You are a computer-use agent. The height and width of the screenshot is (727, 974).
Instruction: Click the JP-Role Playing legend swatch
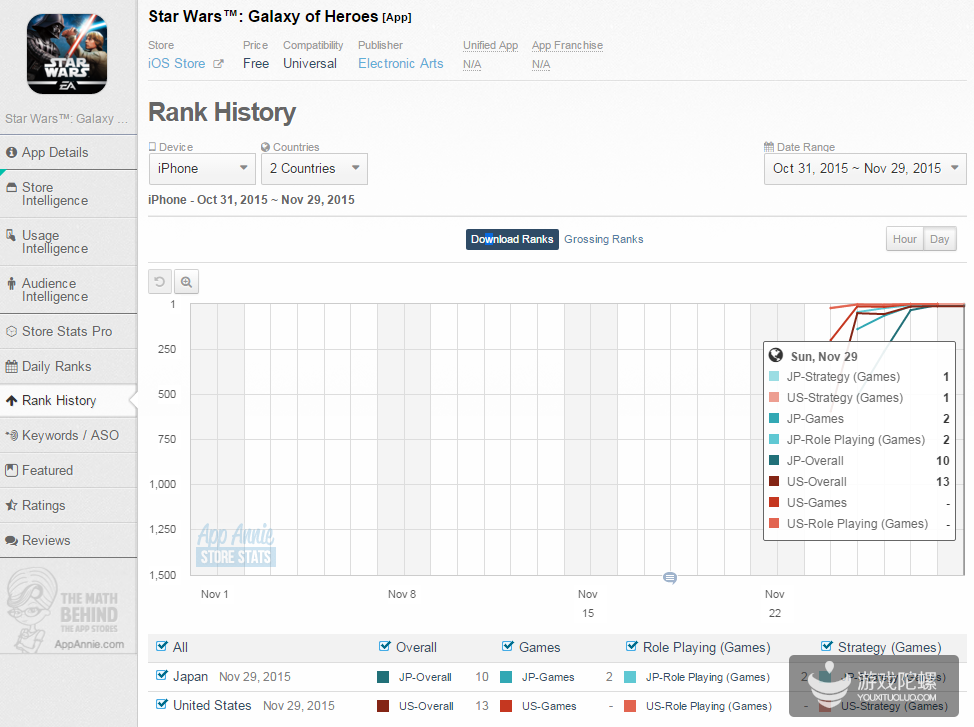click(630, 677)
